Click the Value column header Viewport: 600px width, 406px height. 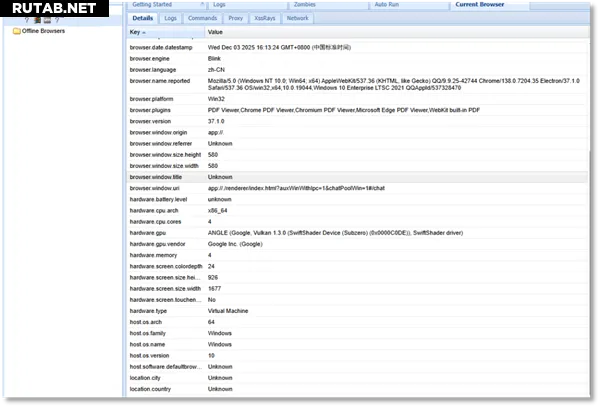[x=216, y=33]
